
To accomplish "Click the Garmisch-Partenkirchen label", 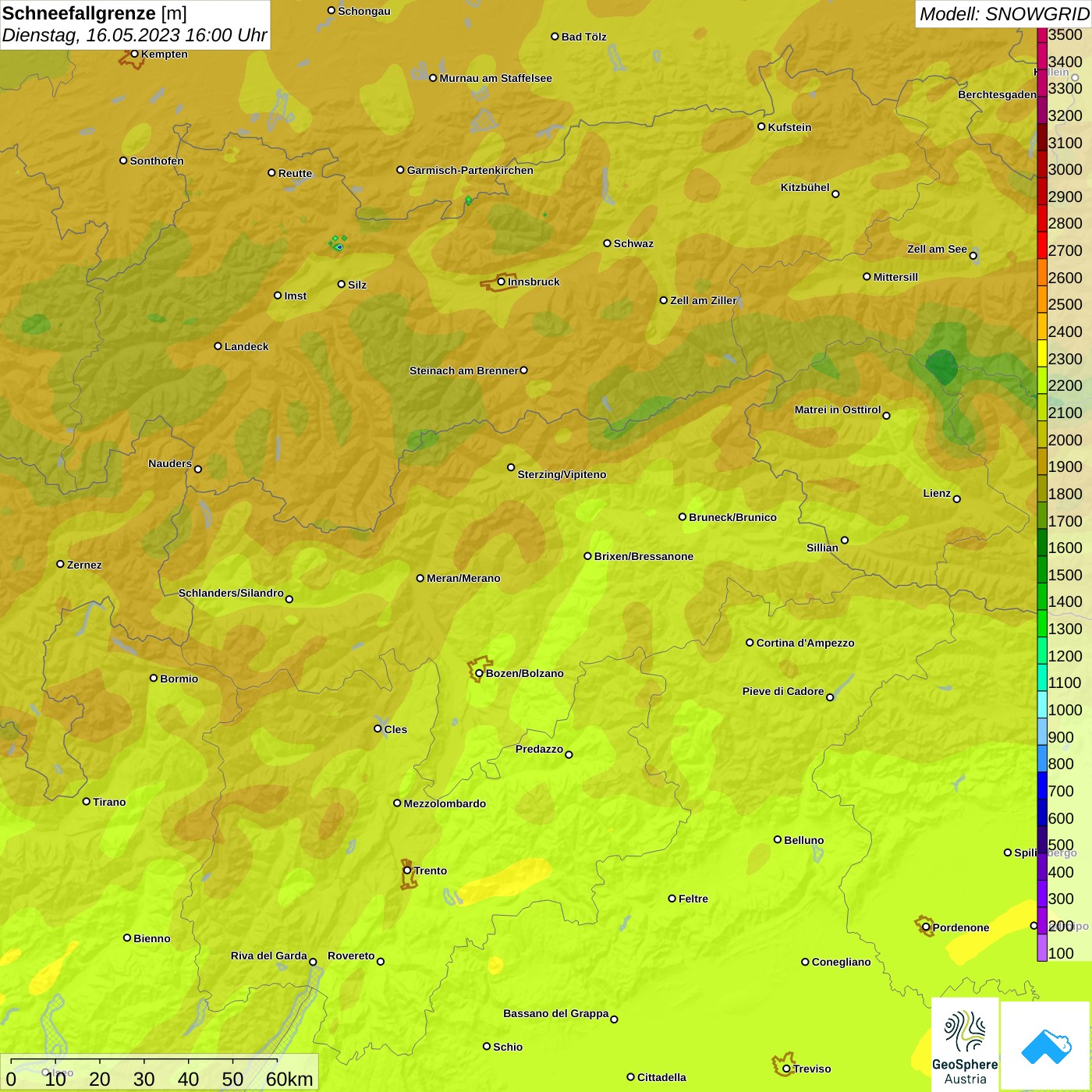I will [470, 170].
